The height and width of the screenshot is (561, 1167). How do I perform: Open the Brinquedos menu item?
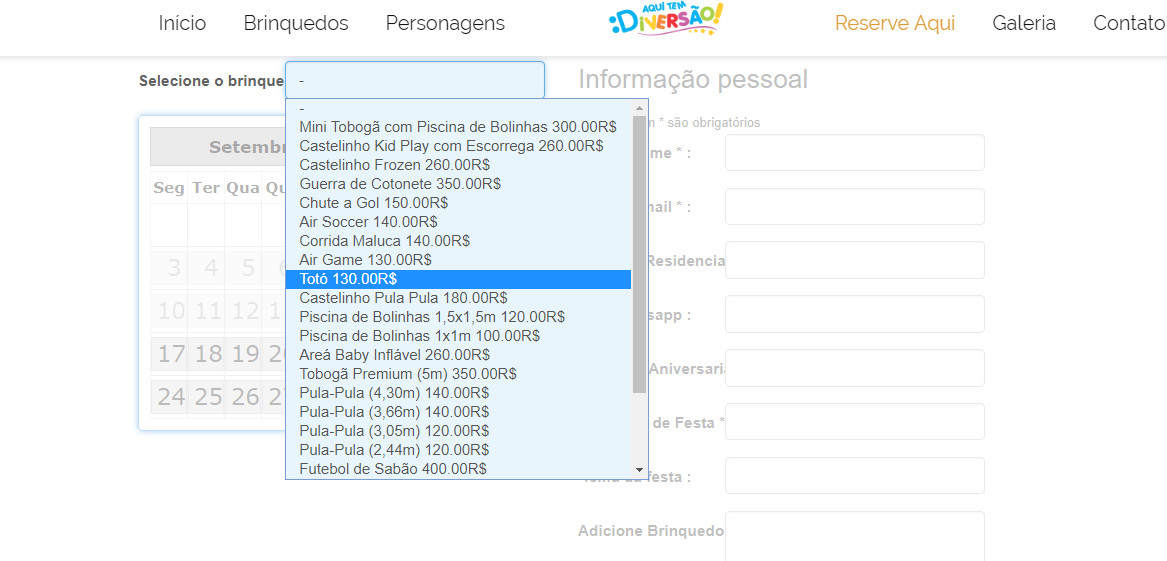click(x=295, y=23)
